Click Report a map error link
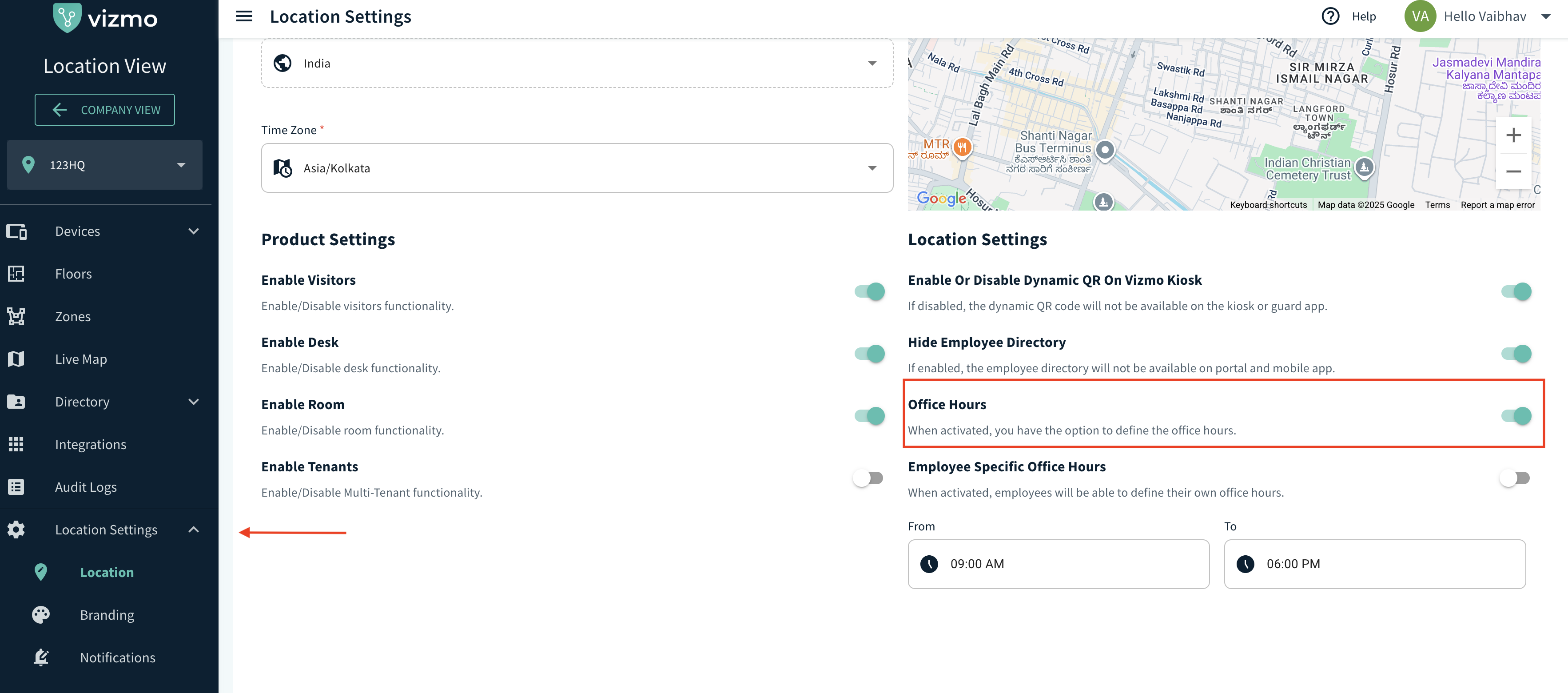The image size is (1568, 693). tap(1497, 205)
